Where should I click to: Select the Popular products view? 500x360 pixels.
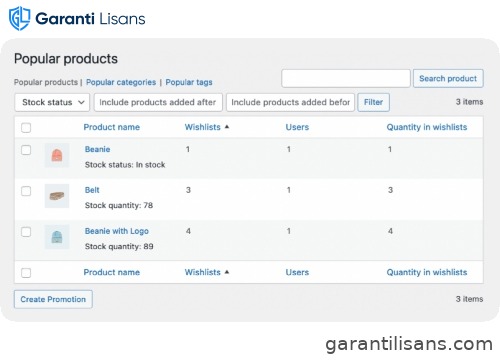(46, 82)
